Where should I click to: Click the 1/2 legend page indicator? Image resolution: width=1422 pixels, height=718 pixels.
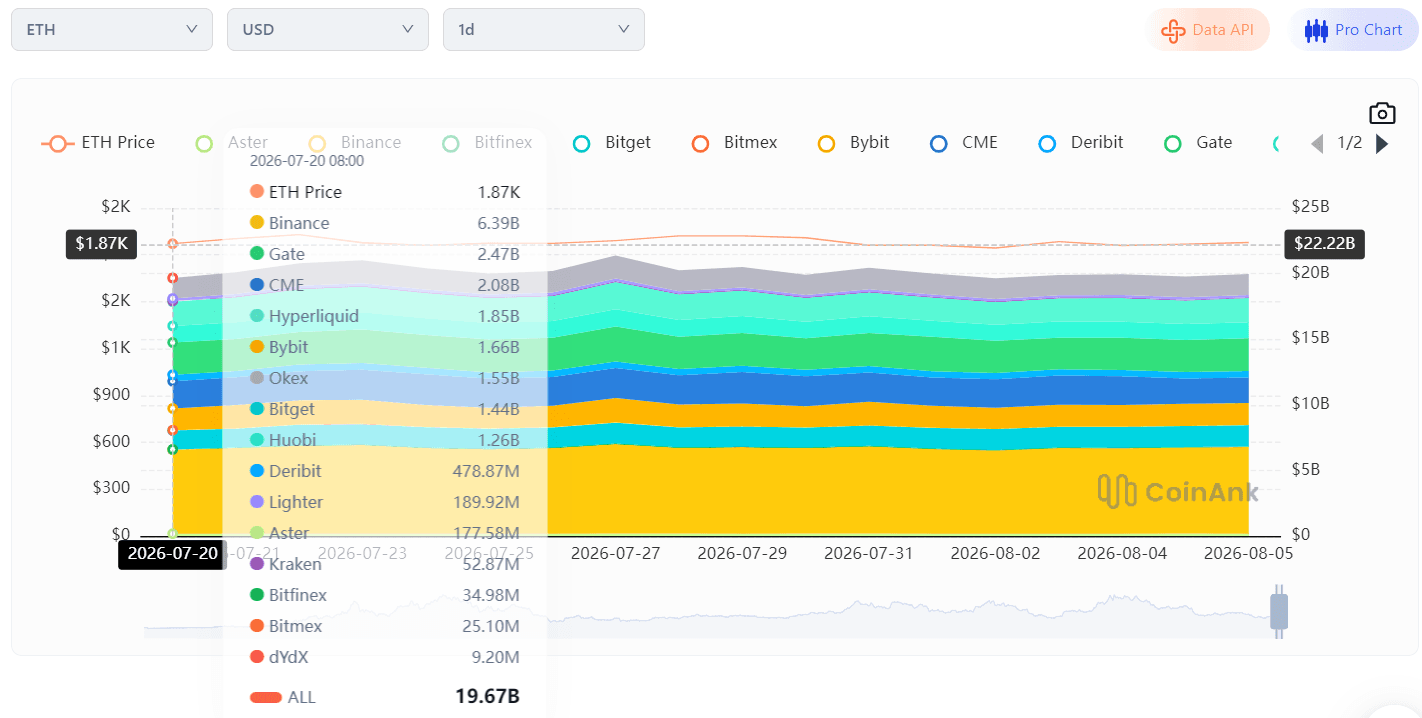point(1350,143)
